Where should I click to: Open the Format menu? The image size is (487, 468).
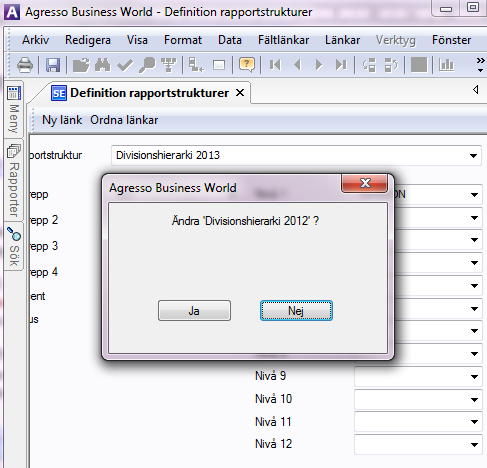click(x=183, y=40)
